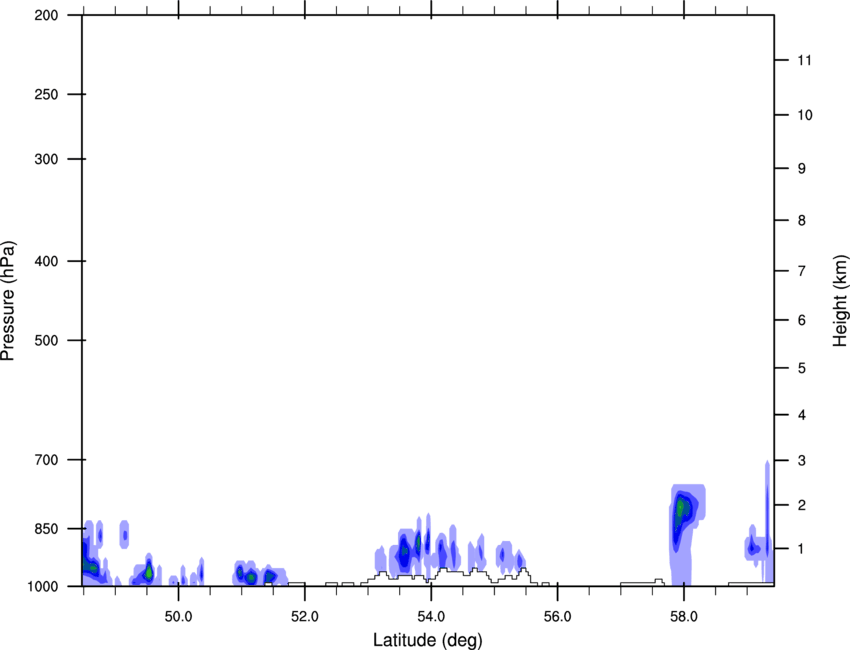This screenshot has width=850, height=650.
Task: Click the 56.0 latitude tick label
Action: pos(557,617)
